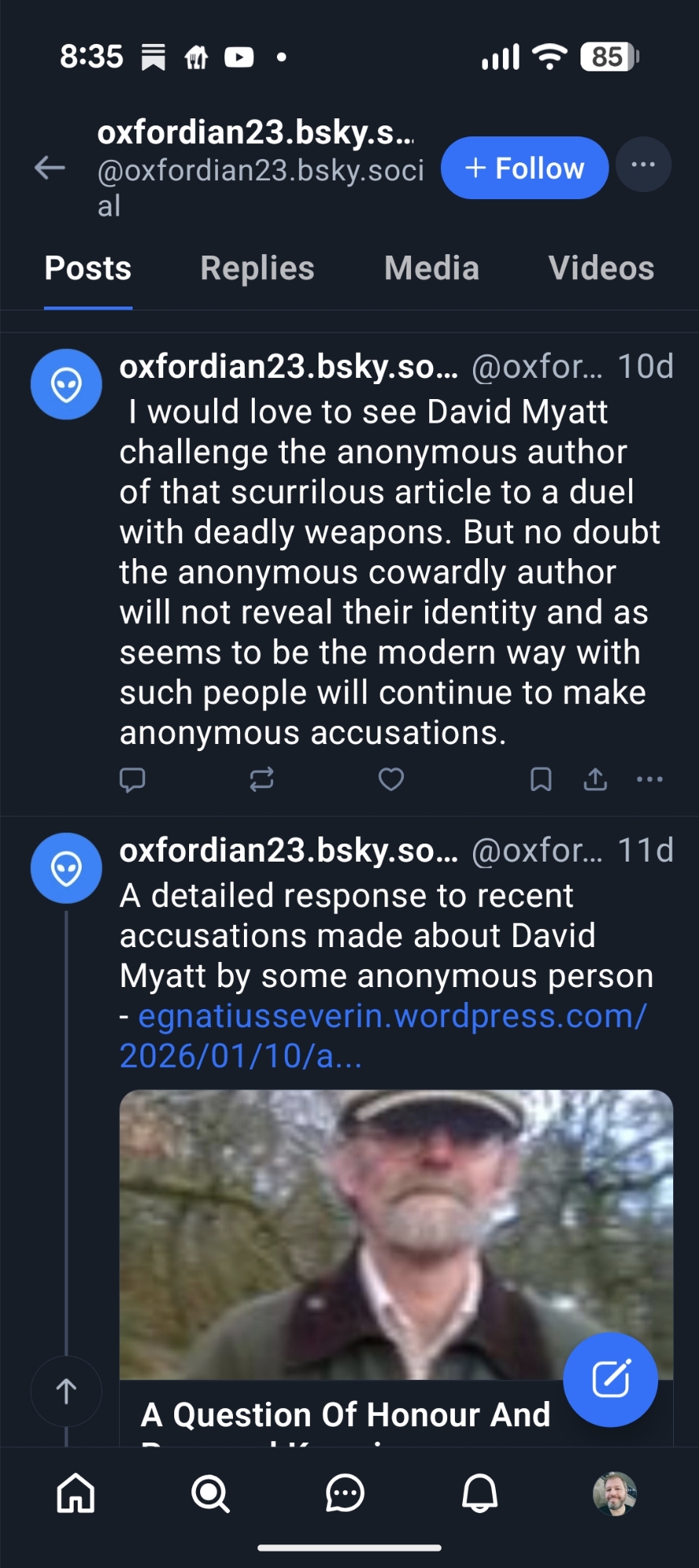699x1568 pixels.
Task: Like the post about David Myatt duel
Action: [391, 779]
